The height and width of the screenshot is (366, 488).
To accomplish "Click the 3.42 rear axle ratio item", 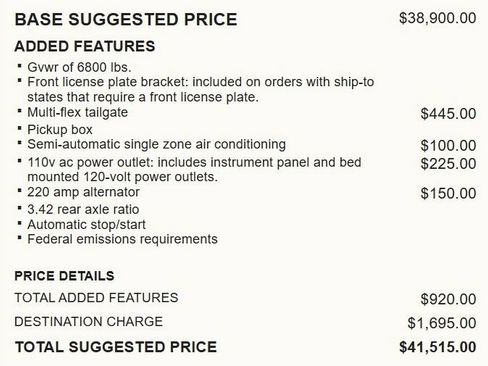I will (x=83, y=210).
